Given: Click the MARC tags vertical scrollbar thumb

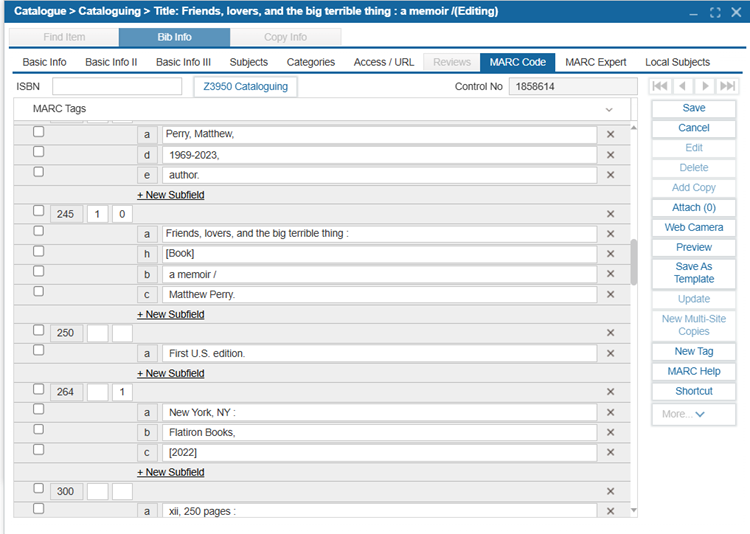Looking at the screenshot, I should (634, 262).
